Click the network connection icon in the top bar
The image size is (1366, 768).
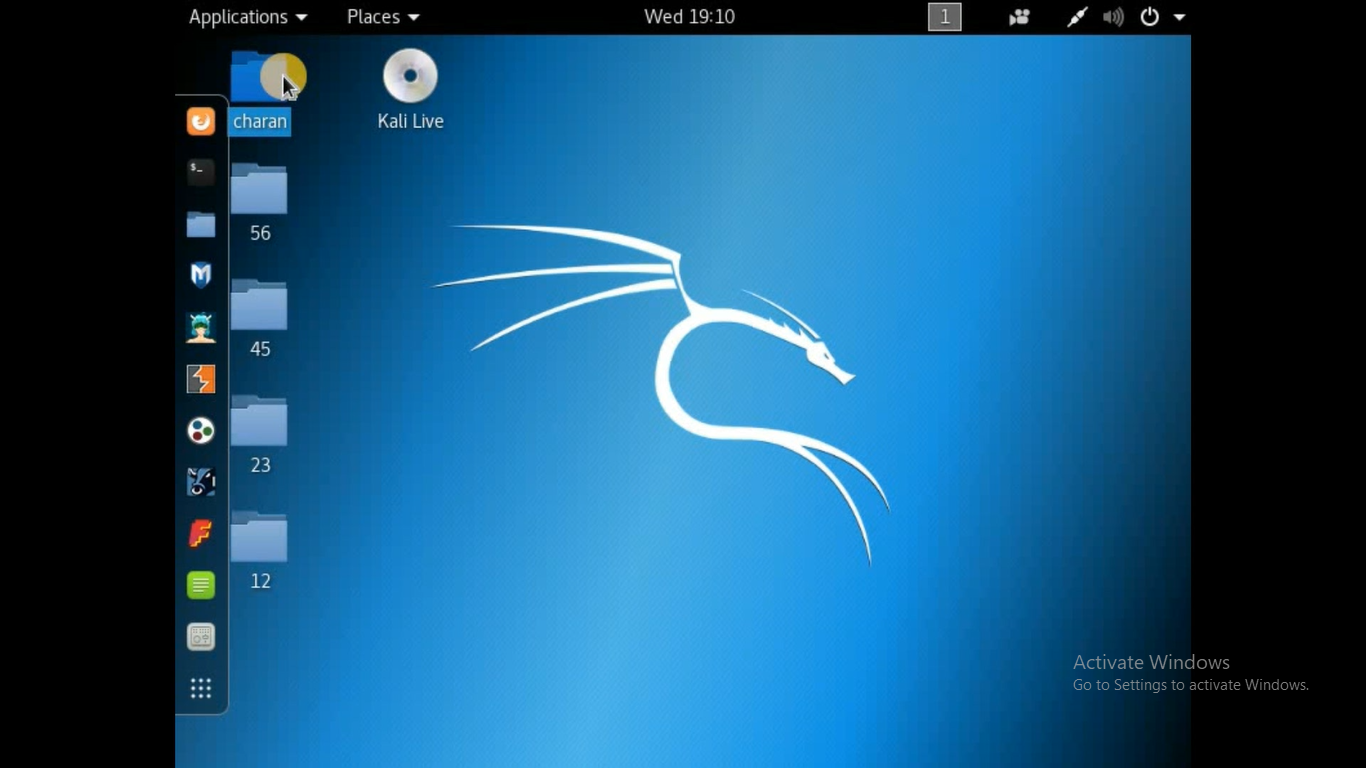coord(1077,16)
